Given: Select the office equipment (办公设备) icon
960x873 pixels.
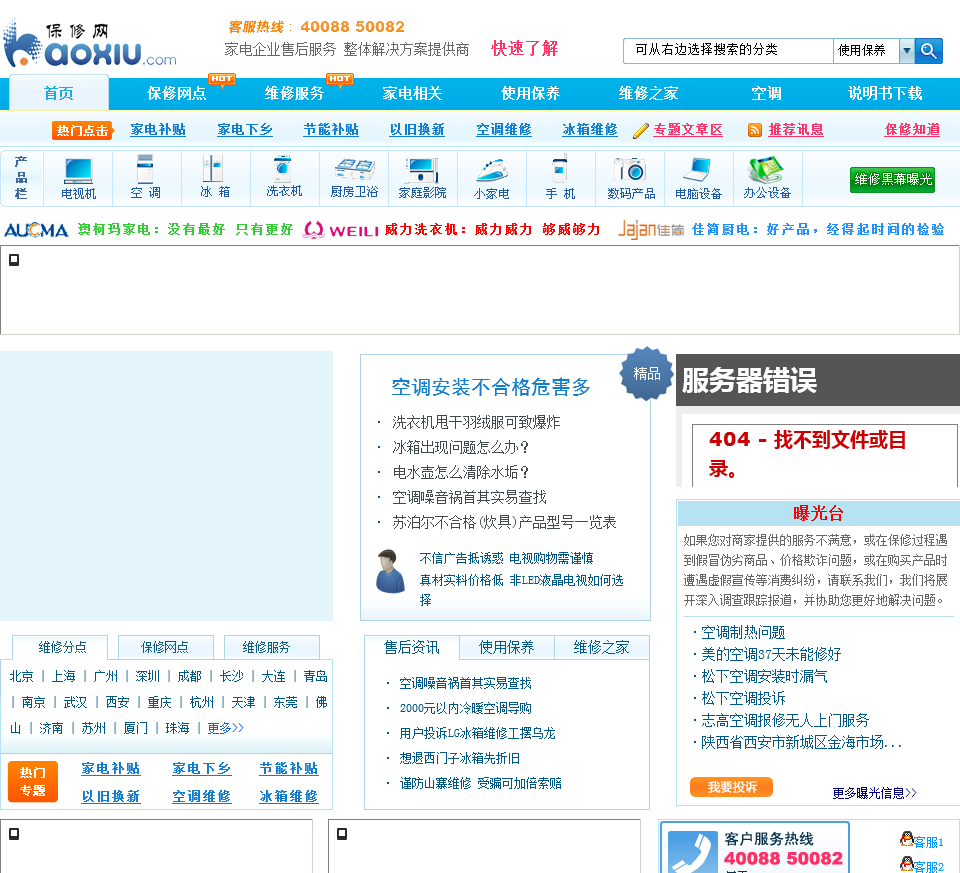Looking at the screenshot, I should [767, 169].
